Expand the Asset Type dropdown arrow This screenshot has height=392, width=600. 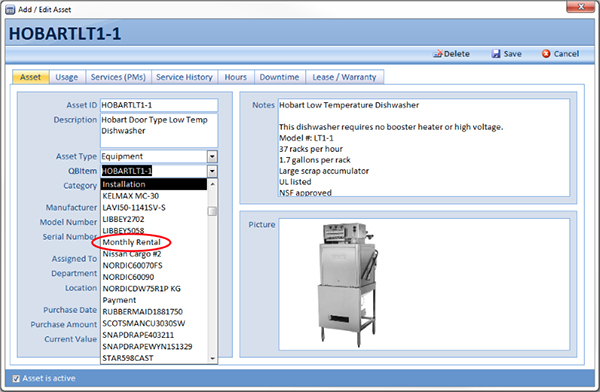point(212,156)
